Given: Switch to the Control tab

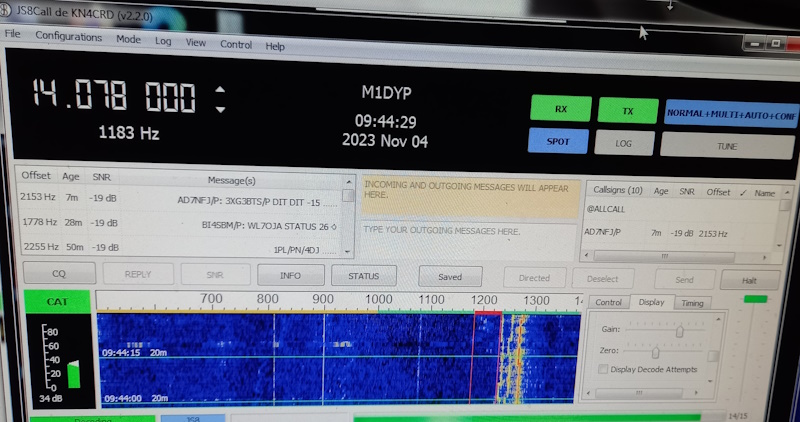Looking at the screenshot, I should point(609,302).
